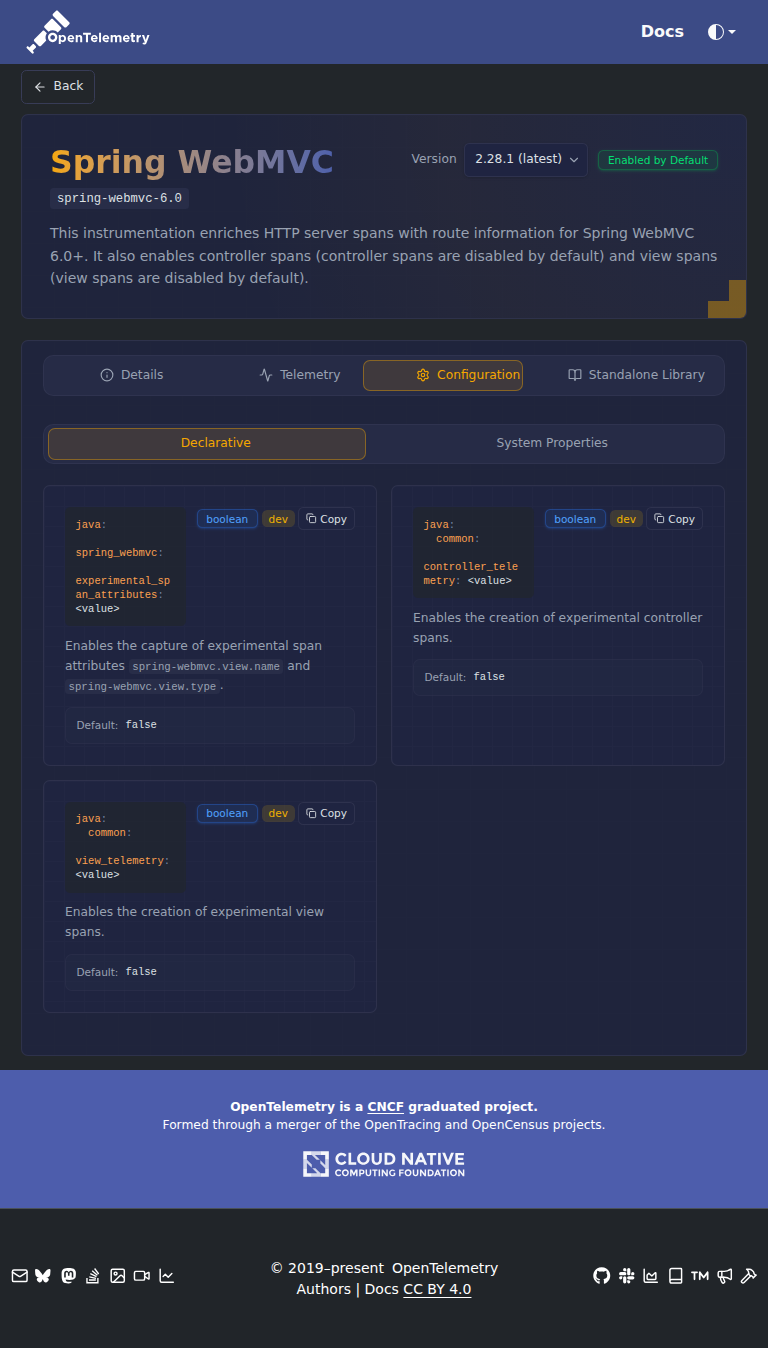Open the Stack Overflow icon in footer

point(93,1276)
